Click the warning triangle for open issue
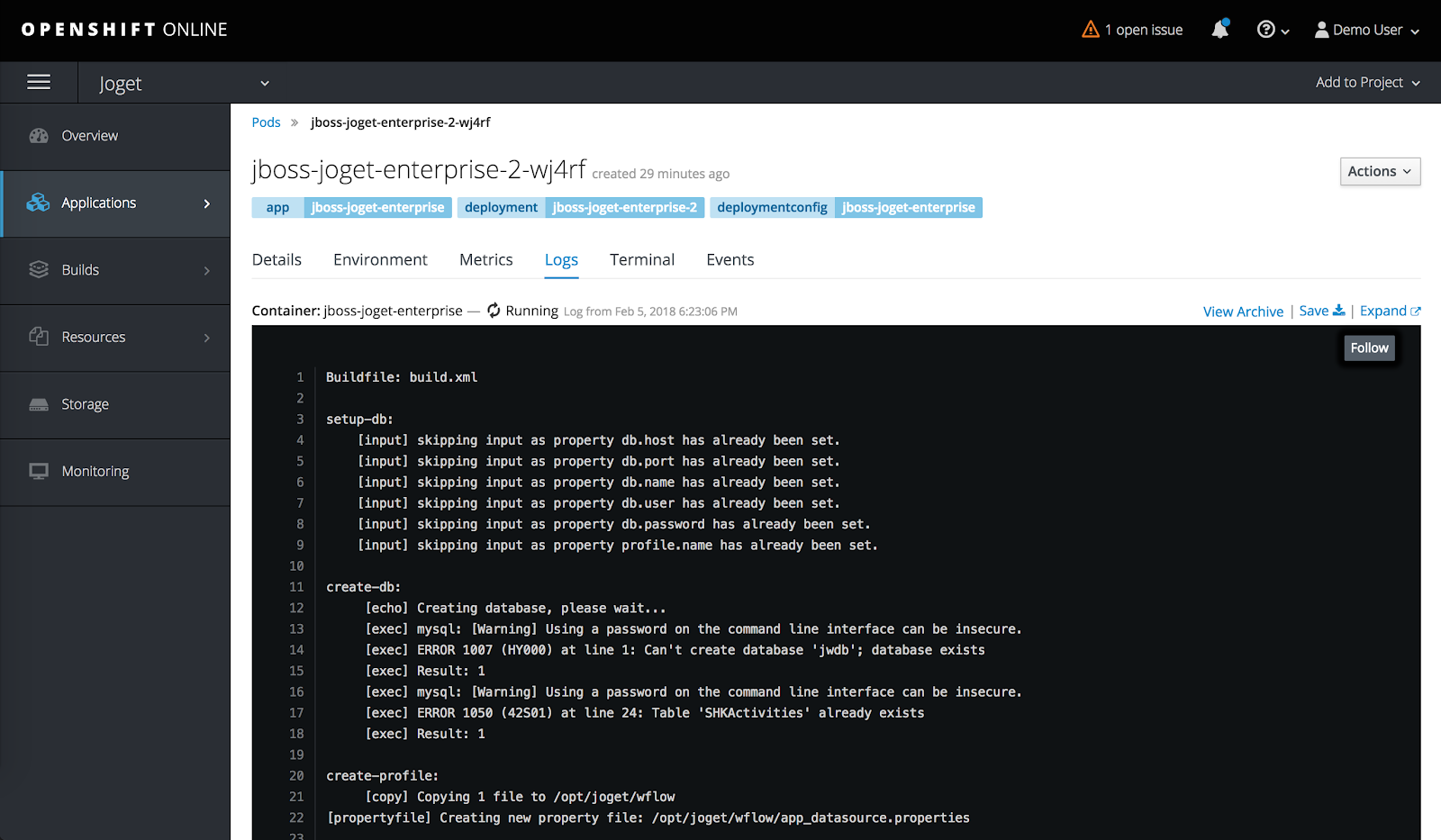This screenshot has width=1441, height=840. tap(1091, 30)
